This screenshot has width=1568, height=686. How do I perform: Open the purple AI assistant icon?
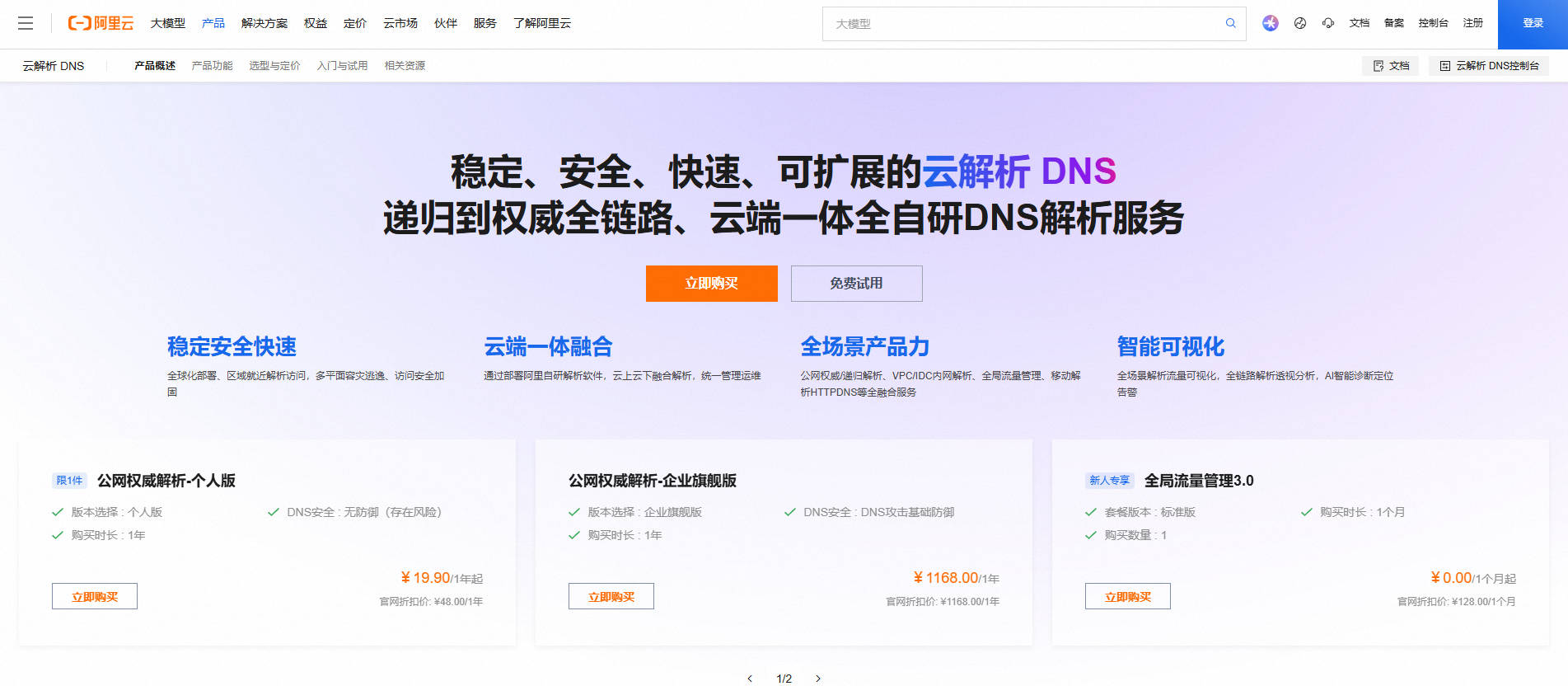point(1271,23)
